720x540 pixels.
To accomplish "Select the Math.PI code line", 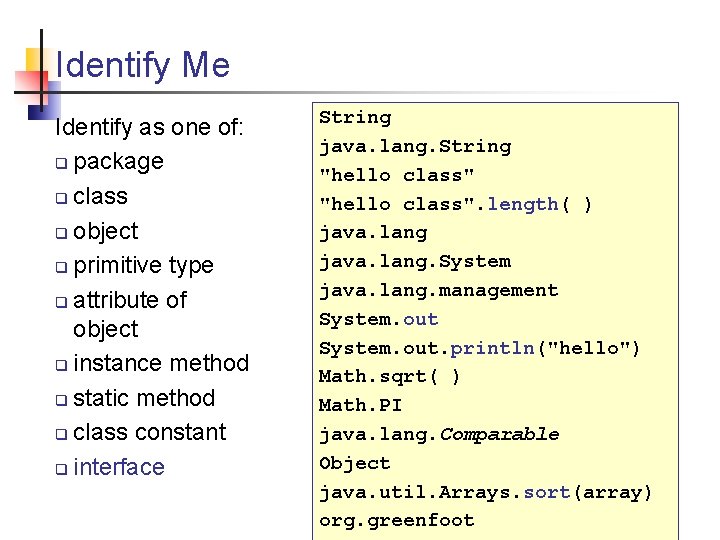I will pyautogui.click(x=360, y=405).
